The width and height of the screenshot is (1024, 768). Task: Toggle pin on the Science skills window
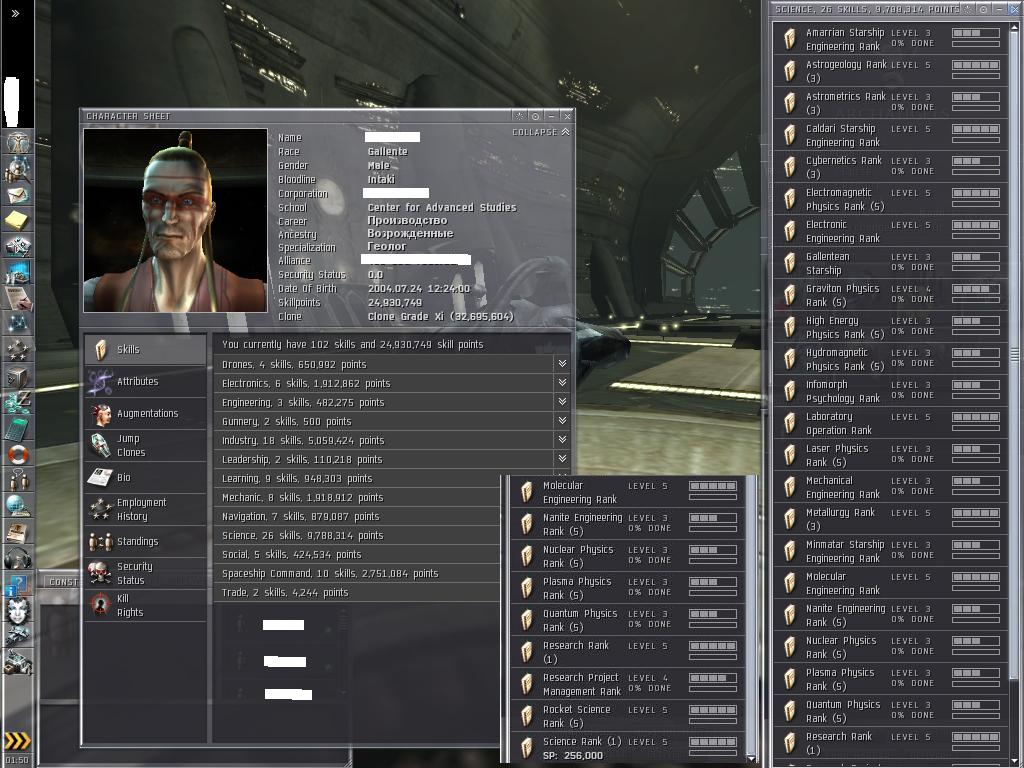click(x=984, y=9)
